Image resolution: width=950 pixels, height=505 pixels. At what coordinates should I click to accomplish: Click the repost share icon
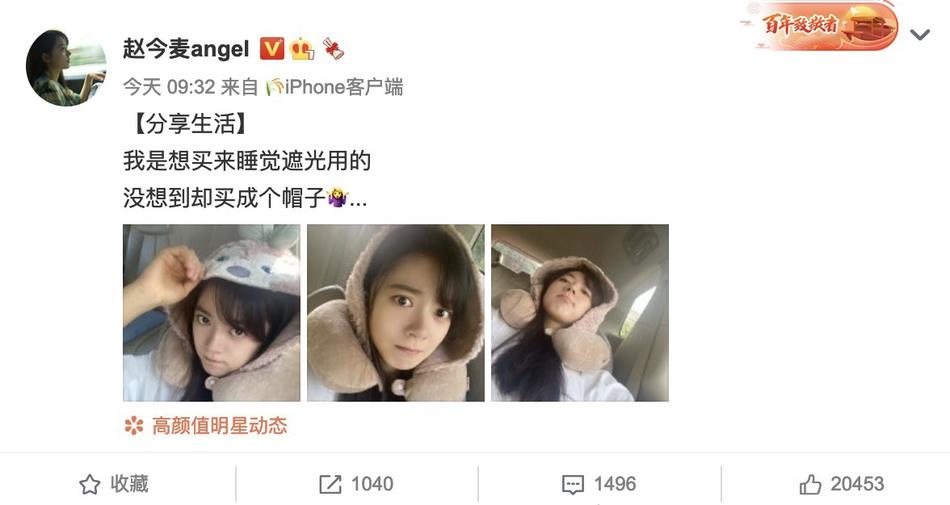click(x=330, y=484)
